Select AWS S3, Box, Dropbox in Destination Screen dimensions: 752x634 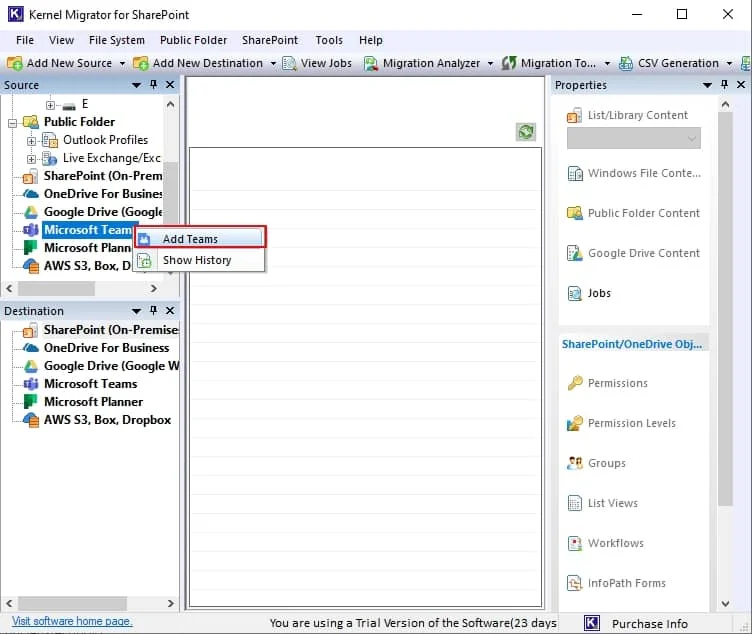(x=107, y=420)
